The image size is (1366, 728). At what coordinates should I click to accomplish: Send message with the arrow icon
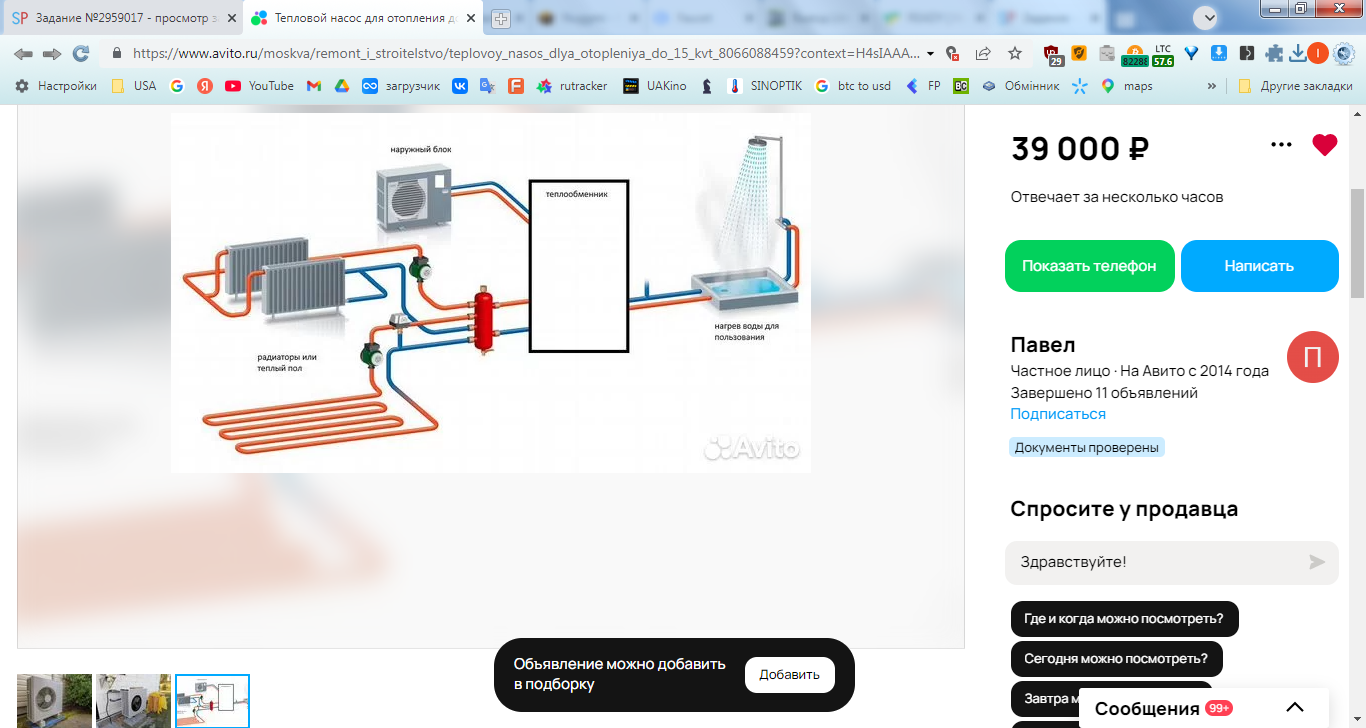tap(1317, 562)
